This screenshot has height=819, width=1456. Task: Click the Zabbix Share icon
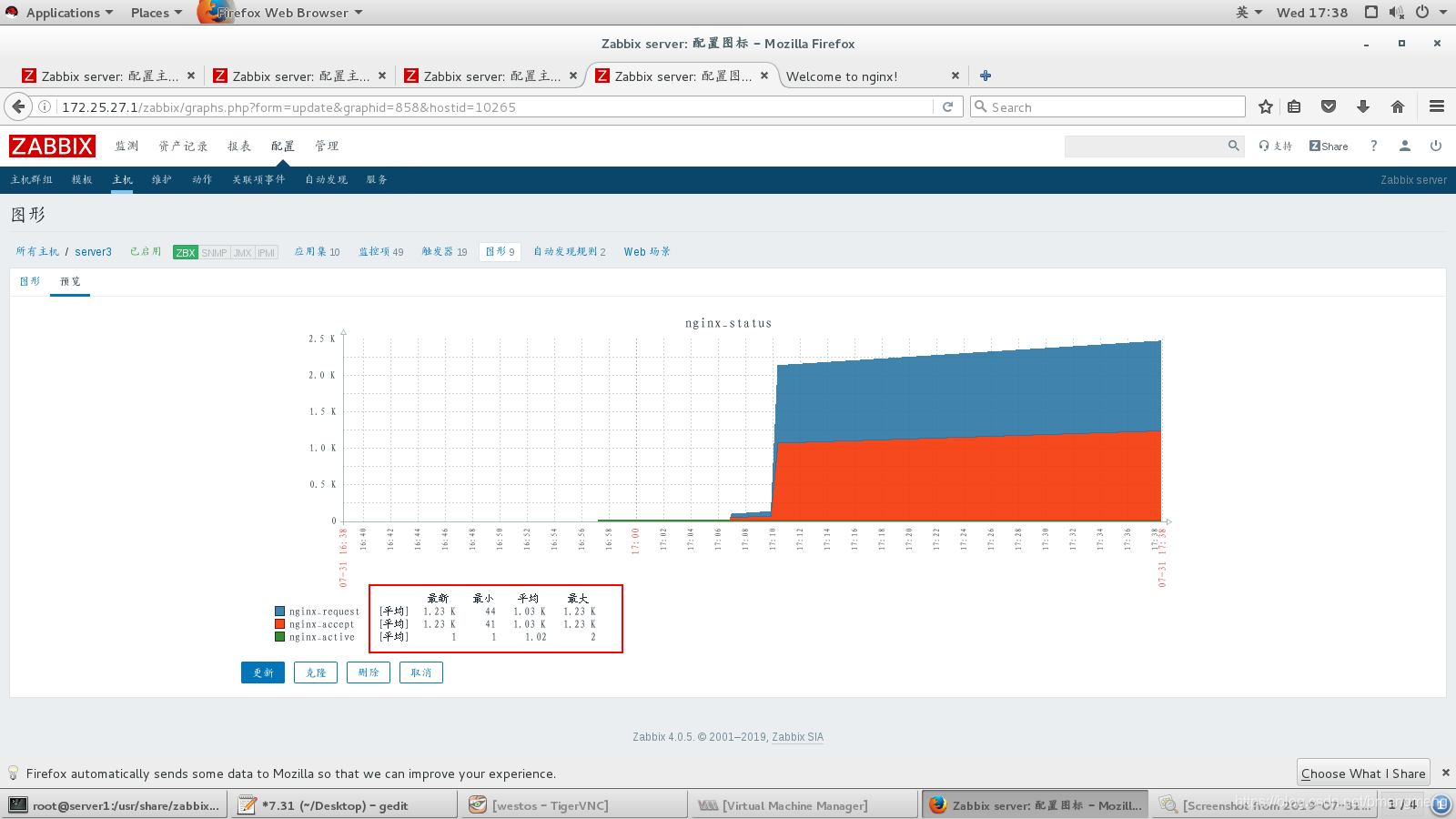(x=1329, y=146)
